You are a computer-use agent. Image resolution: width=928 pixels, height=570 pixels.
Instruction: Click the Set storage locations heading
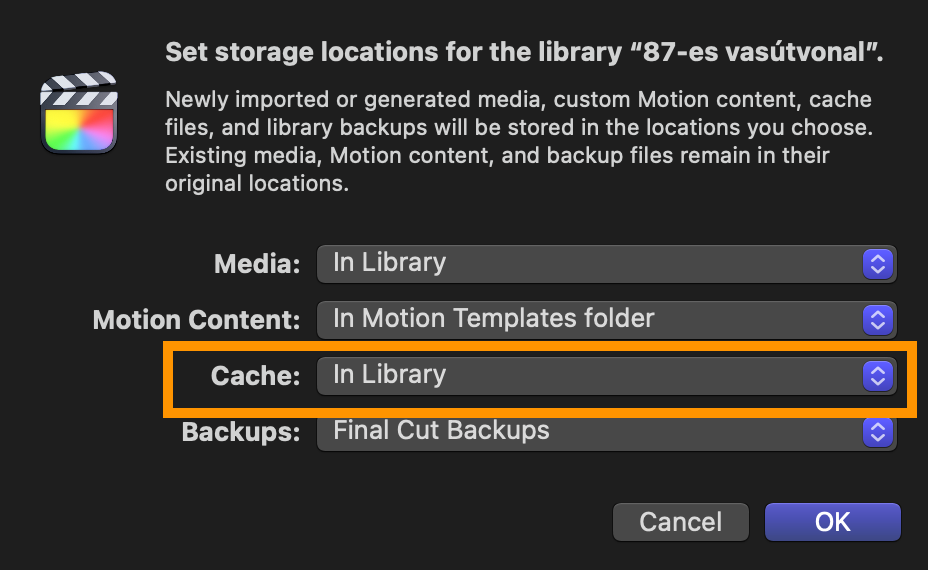coord(524,52)
